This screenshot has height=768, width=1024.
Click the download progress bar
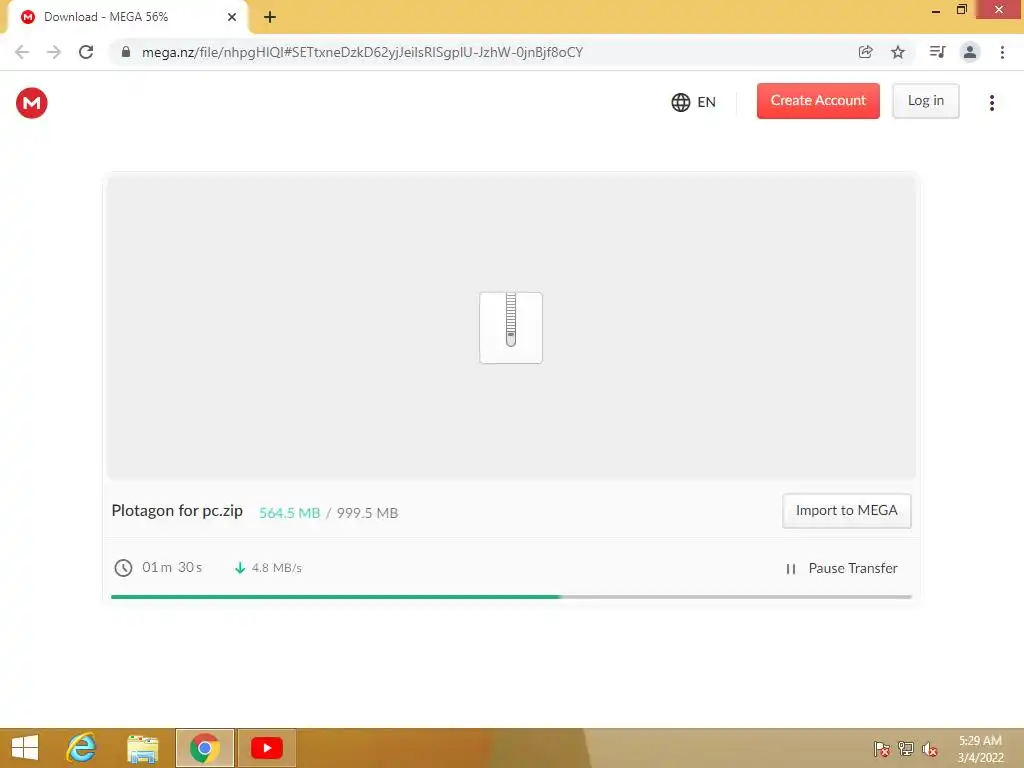tap(511, 596)
